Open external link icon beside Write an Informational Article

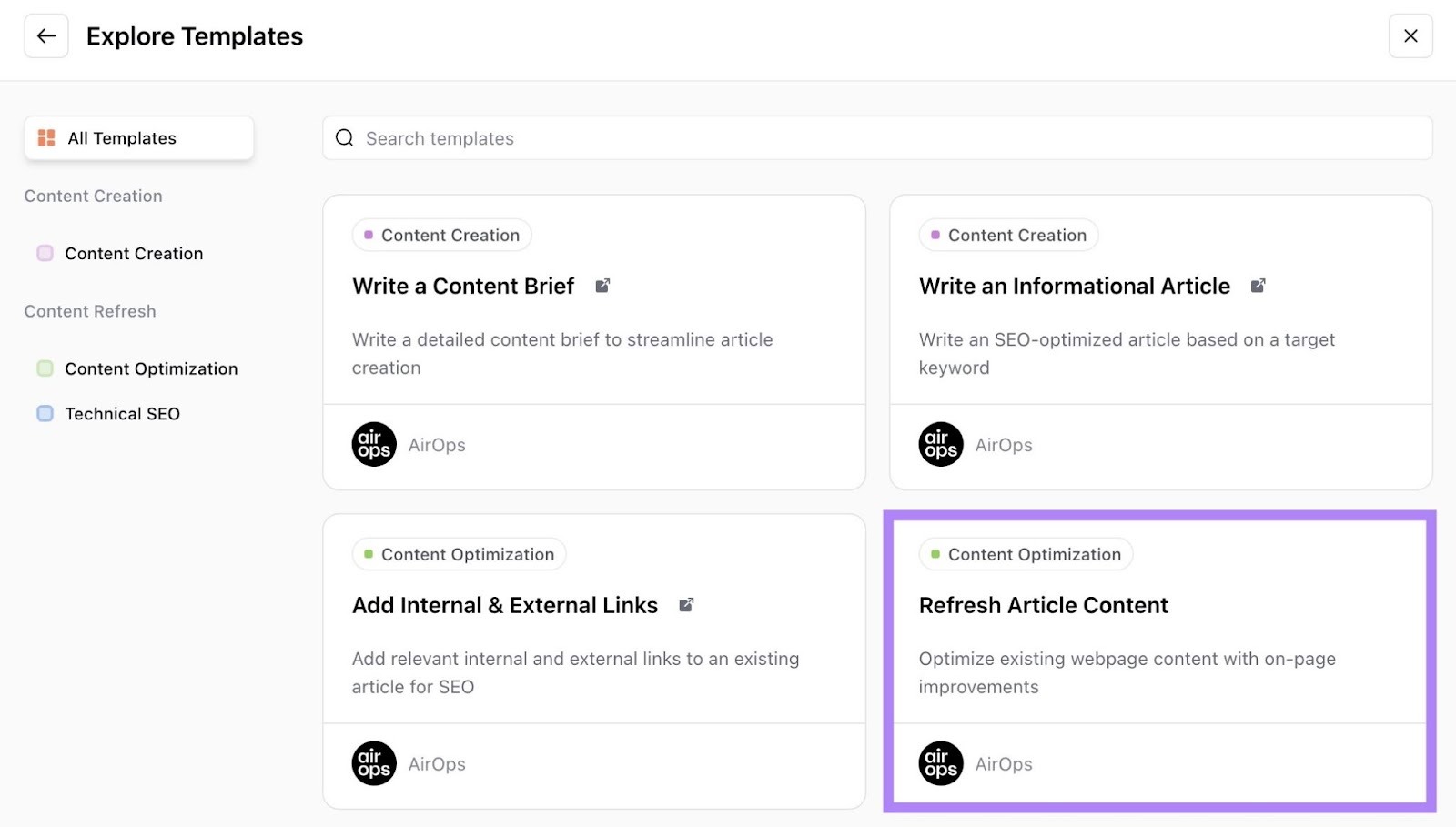click(x=1259, y=285)
